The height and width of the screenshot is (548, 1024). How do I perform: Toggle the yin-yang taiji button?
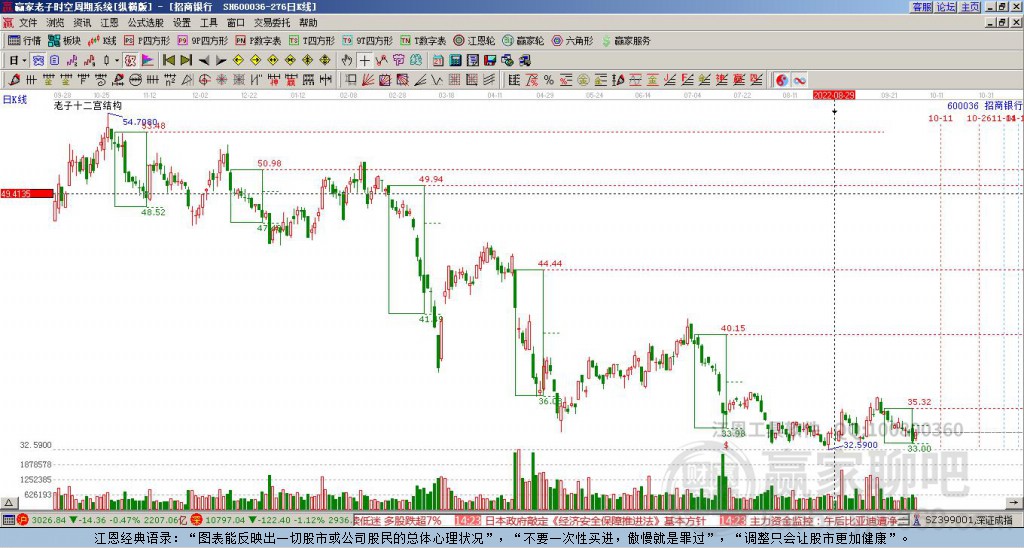tap(782, 80)
